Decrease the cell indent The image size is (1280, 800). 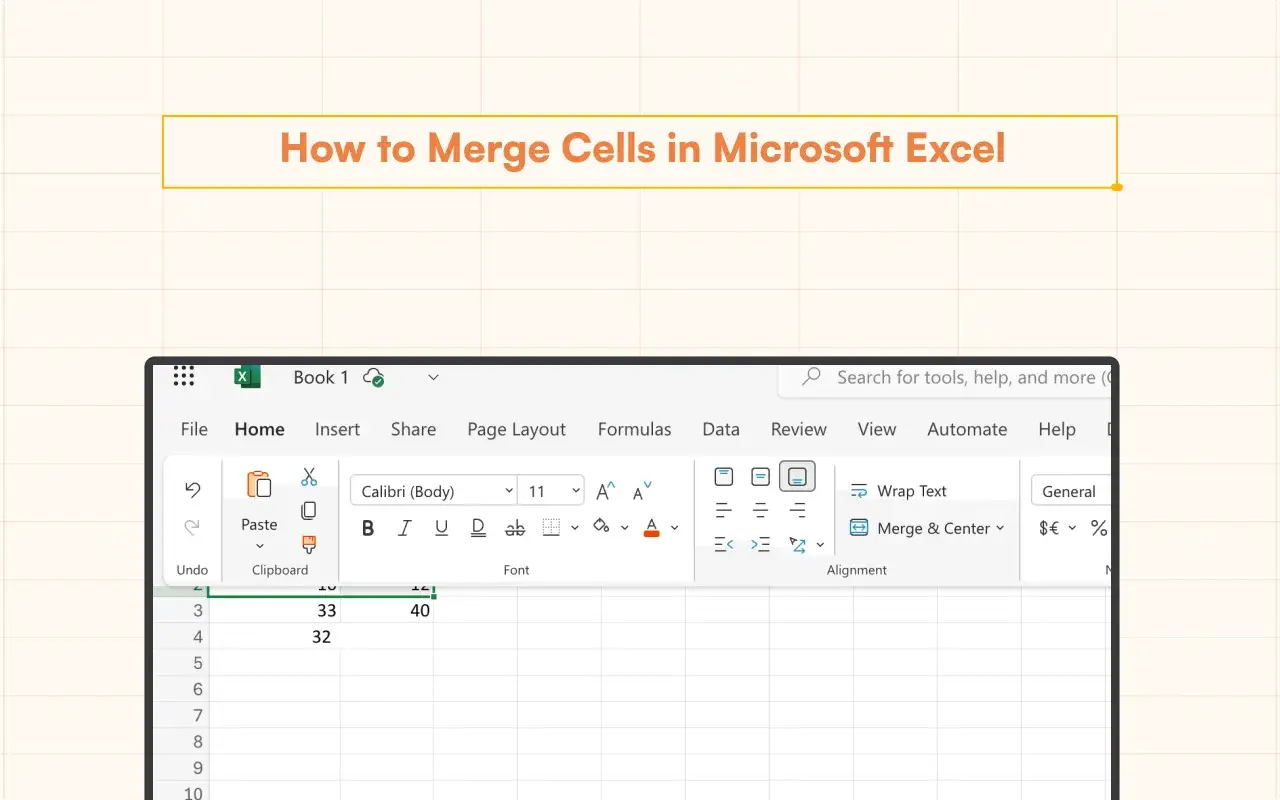click(x=723, y=545)
